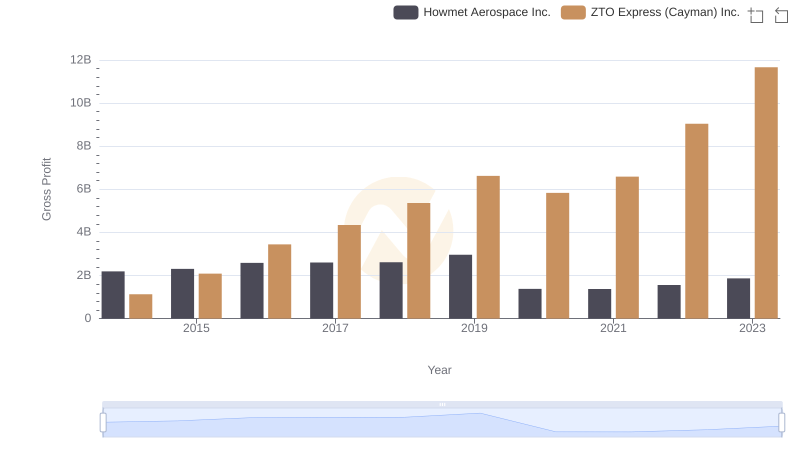Grab the right handle of the data zoom slider
The height and width of the screenshot is (461, 800).
[781, 422]
